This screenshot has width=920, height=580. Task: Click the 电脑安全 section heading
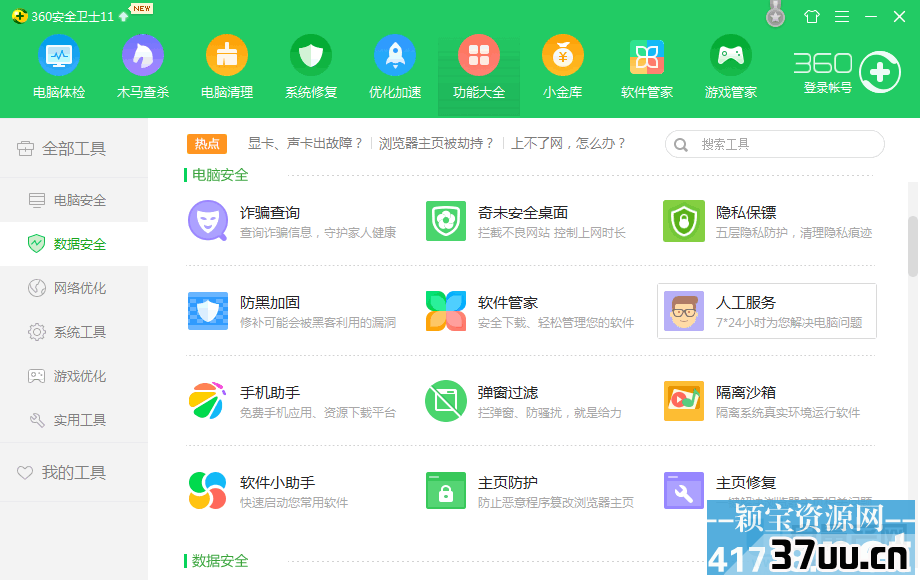tap(220, 175)
